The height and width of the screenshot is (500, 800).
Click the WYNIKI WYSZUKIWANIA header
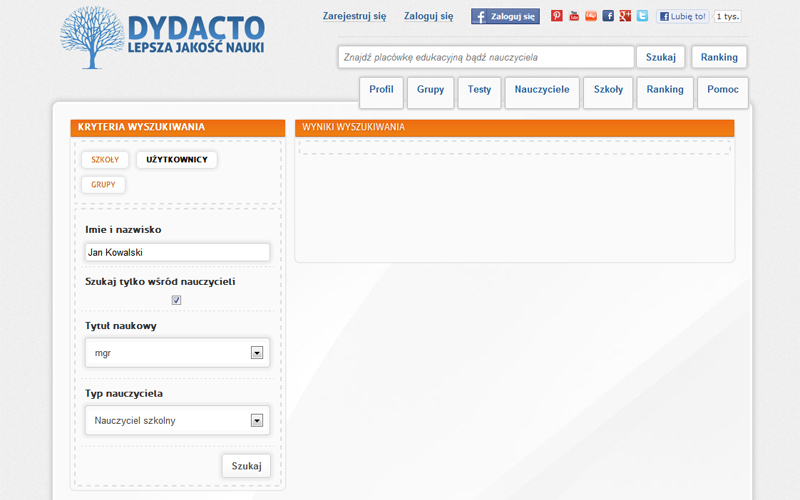pos(514,128)
